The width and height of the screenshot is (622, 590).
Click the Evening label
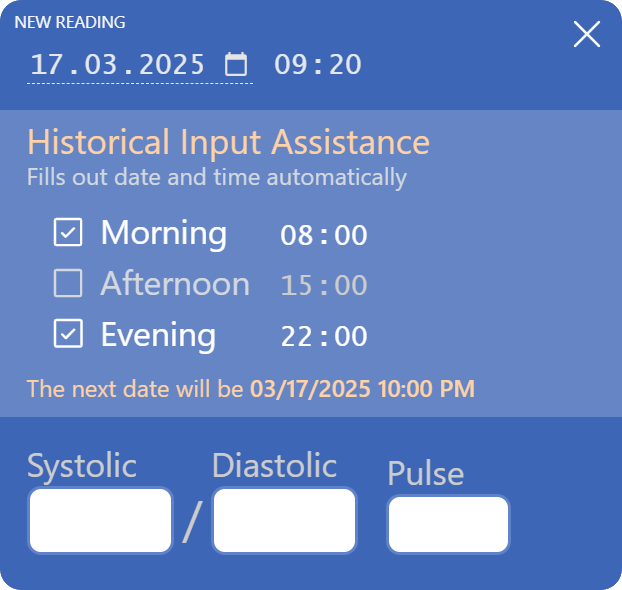click(x=158, y=335)
